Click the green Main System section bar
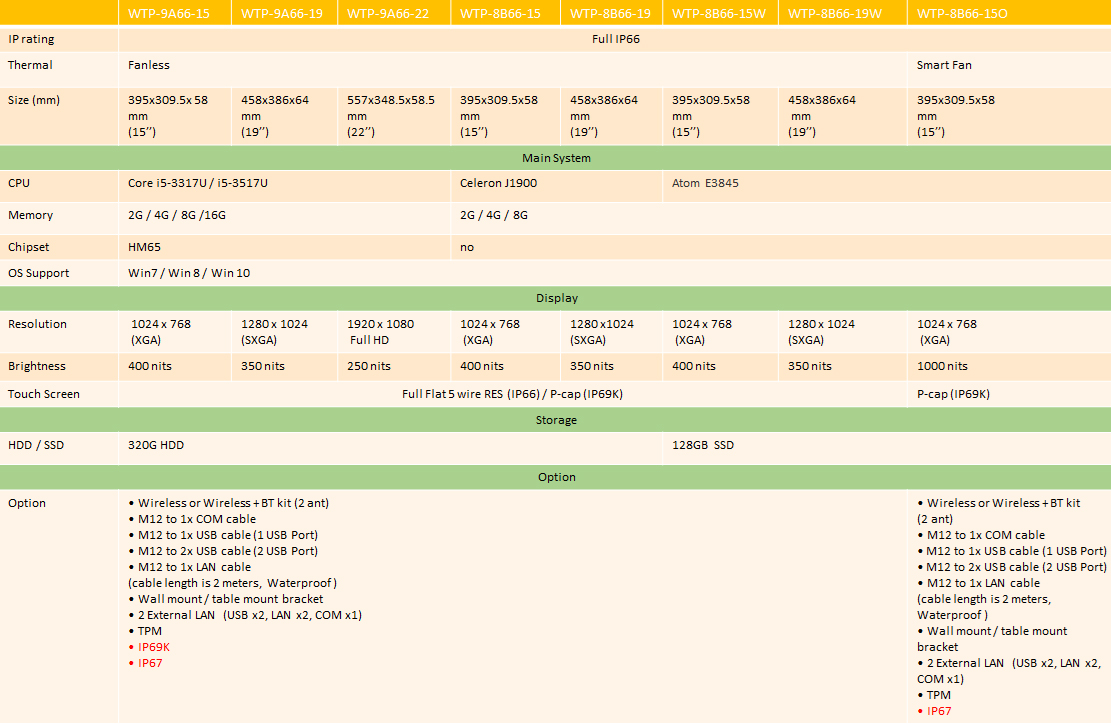 (x=555, y=158)
